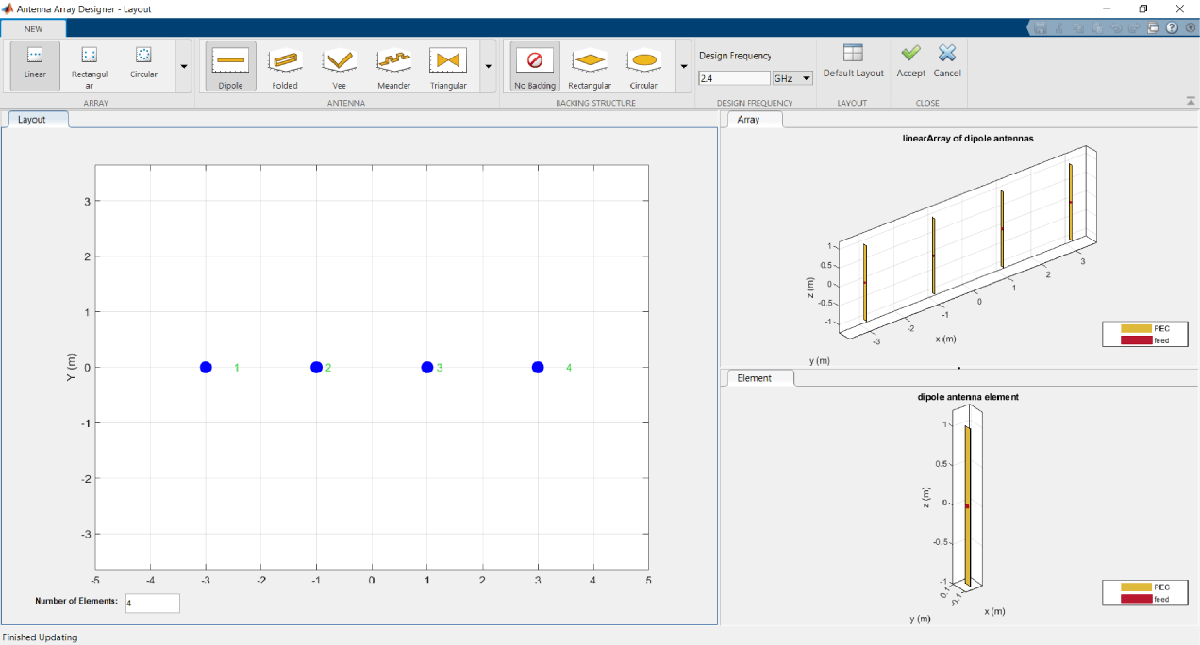Select the Triangular bowtie antenna

pyautogui.click(x=448, y=66)
